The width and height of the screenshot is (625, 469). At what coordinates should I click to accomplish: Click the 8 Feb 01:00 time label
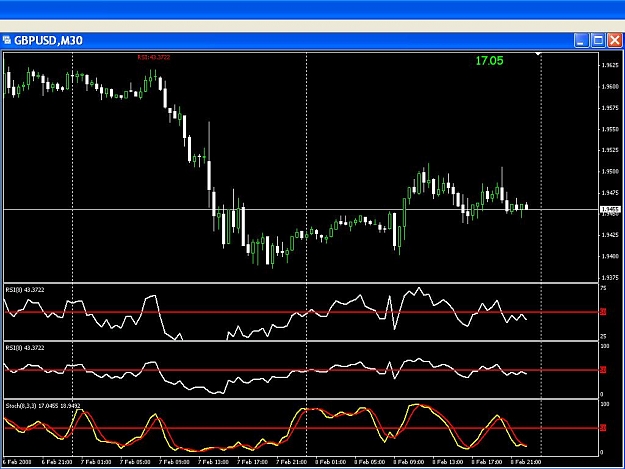(x=330, y=462)
